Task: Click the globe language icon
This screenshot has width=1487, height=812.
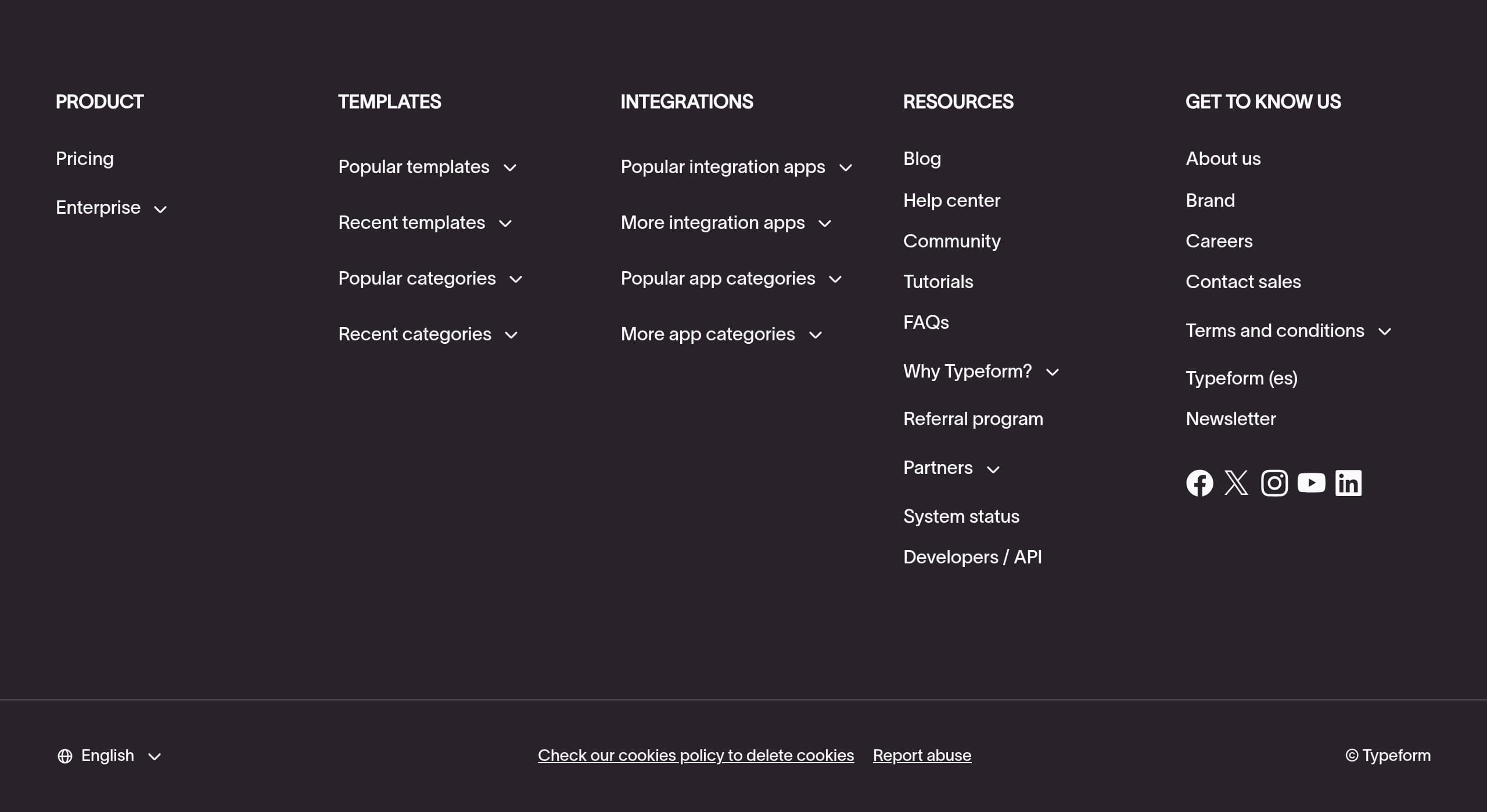Action: point(64,755)
